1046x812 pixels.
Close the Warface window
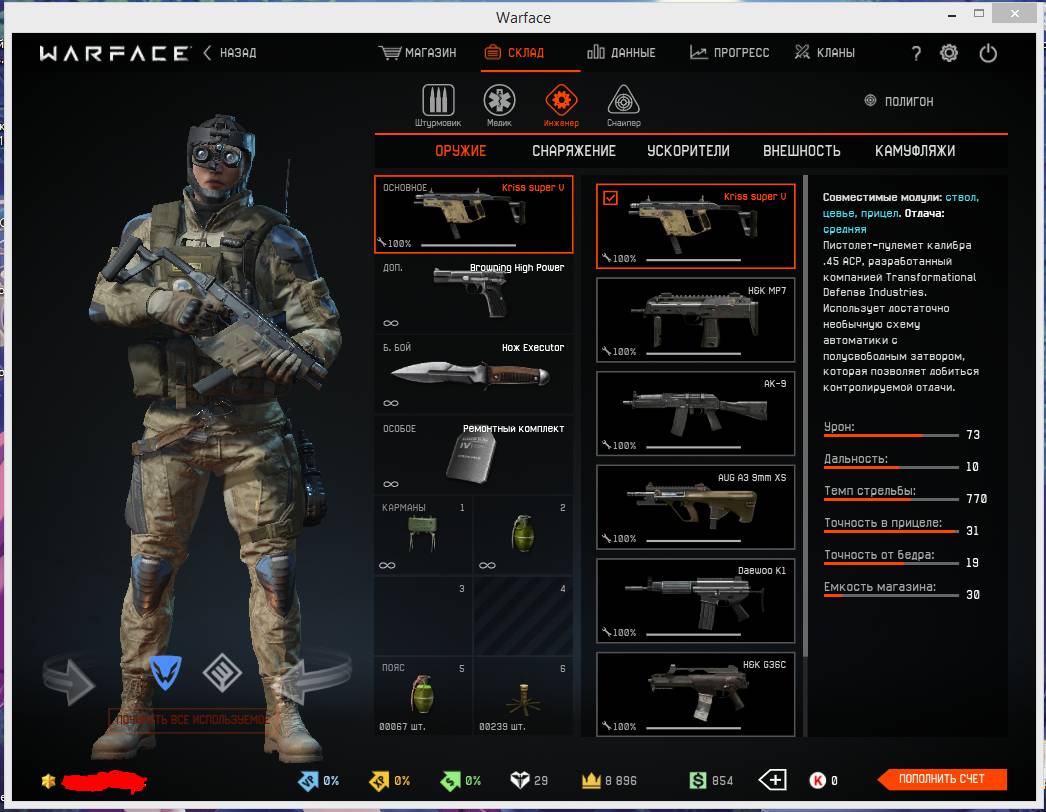click(x=1015, y=13)
